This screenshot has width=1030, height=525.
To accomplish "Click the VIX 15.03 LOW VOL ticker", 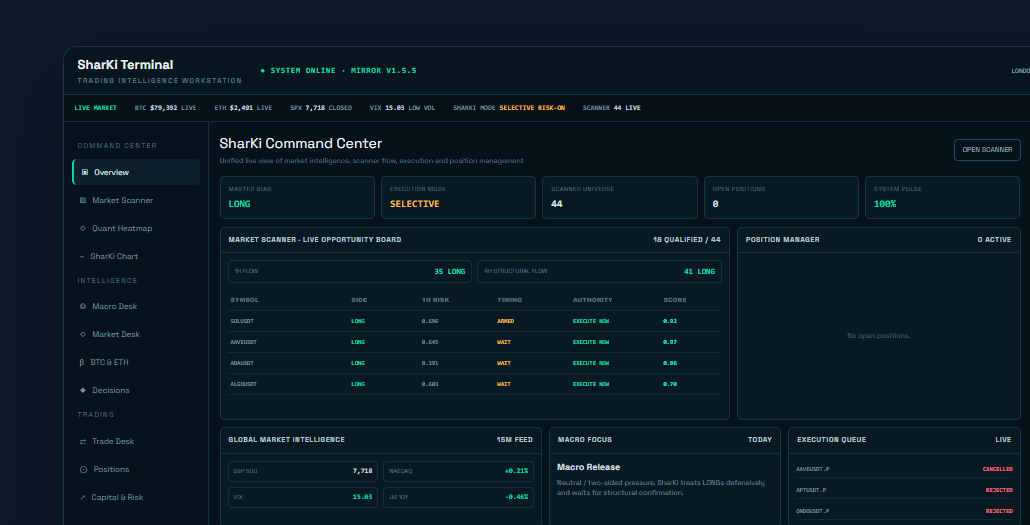I will (x=403, y=108).
